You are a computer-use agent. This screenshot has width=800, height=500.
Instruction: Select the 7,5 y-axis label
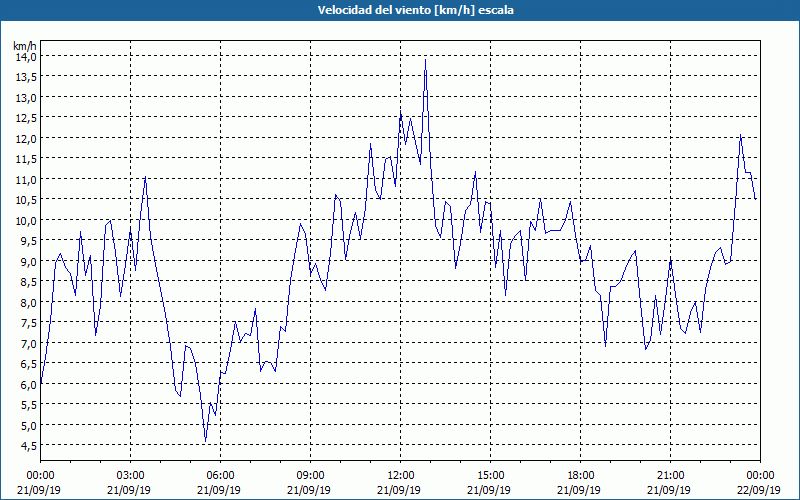28,323
